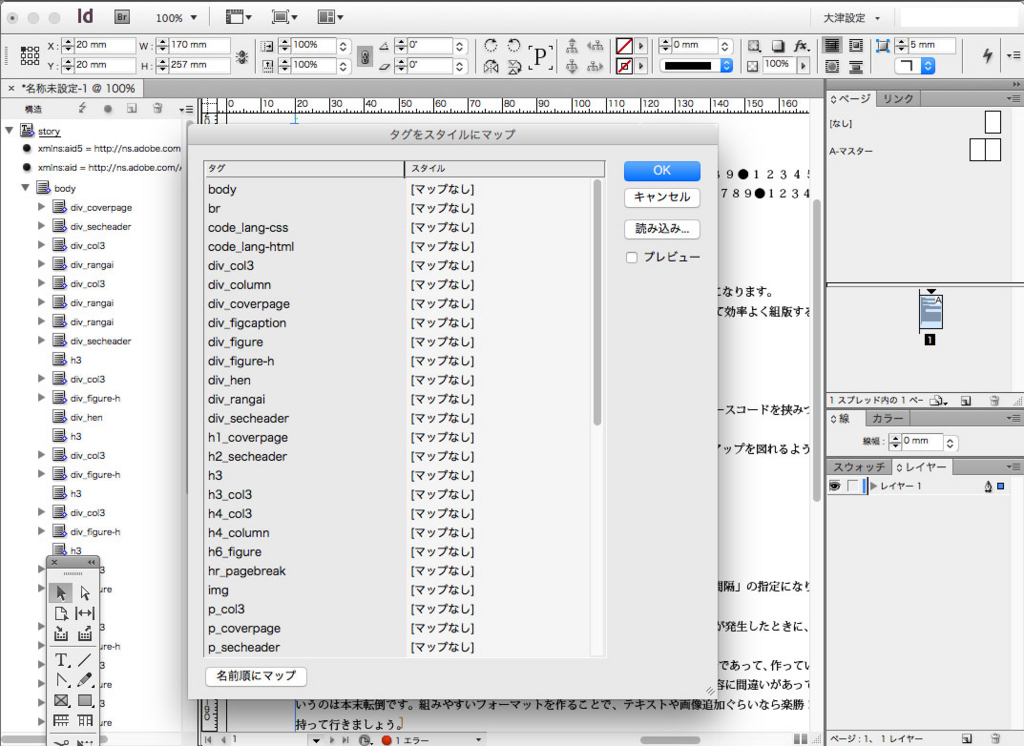
Task: Click stepper arrows for 線幅 stroke weight
Action: (895, 442)
